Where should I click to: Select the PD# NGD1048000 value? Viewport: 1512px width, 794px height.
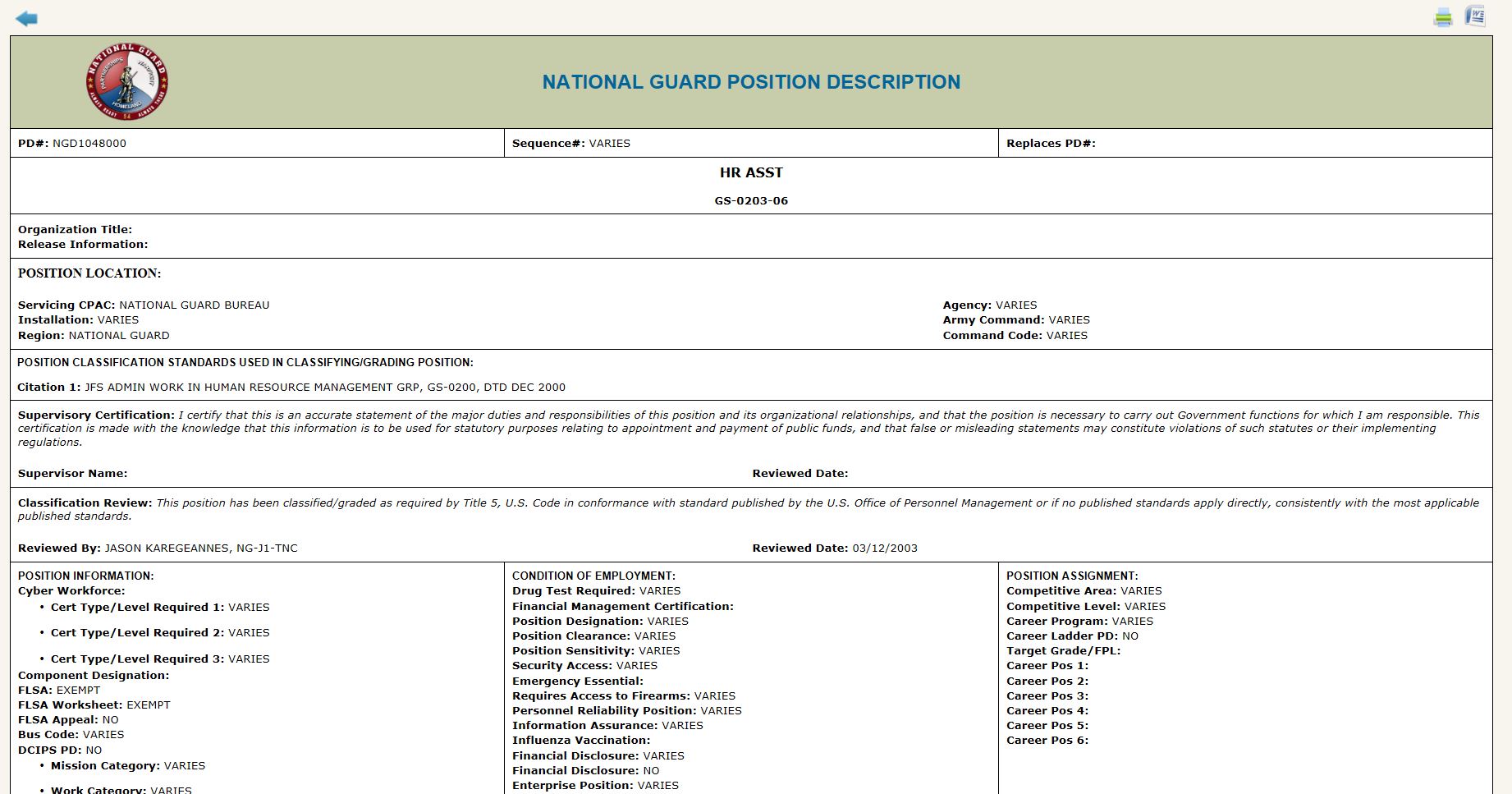coord(89,143)
